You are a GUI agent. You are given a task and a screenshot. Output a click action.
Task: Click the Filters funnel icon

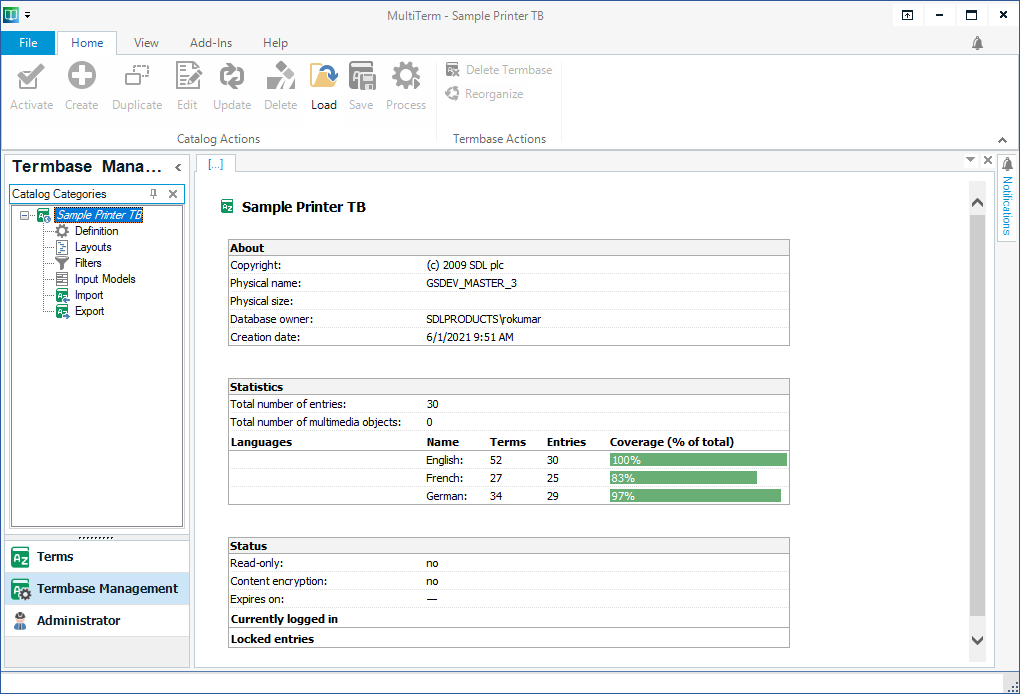coord(62,263)
